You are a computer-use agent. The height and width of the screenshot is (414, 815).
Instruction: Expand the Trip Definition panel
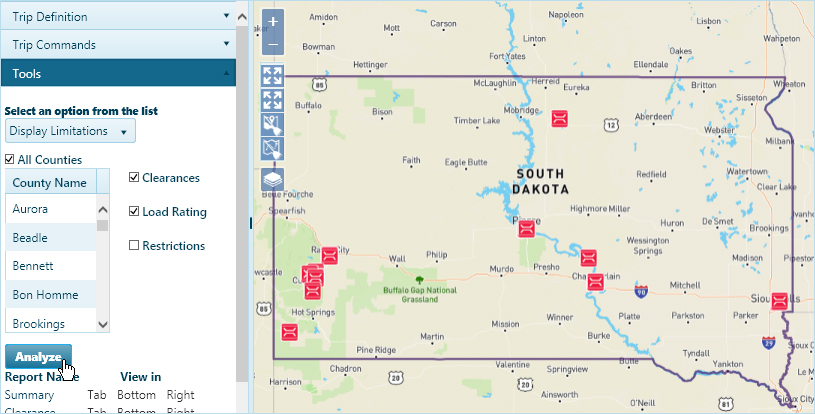(x=118, y=17)
